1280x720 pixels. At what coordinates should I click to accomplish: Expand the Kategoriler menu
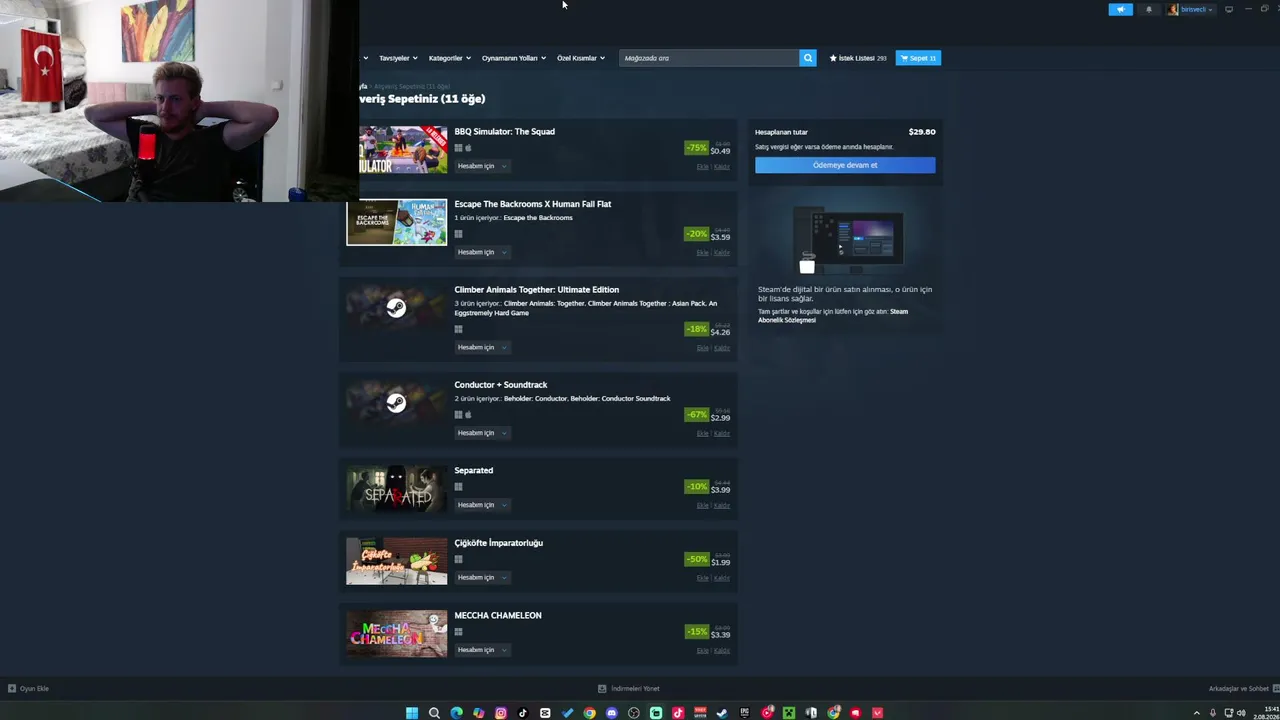click(449, 58)
